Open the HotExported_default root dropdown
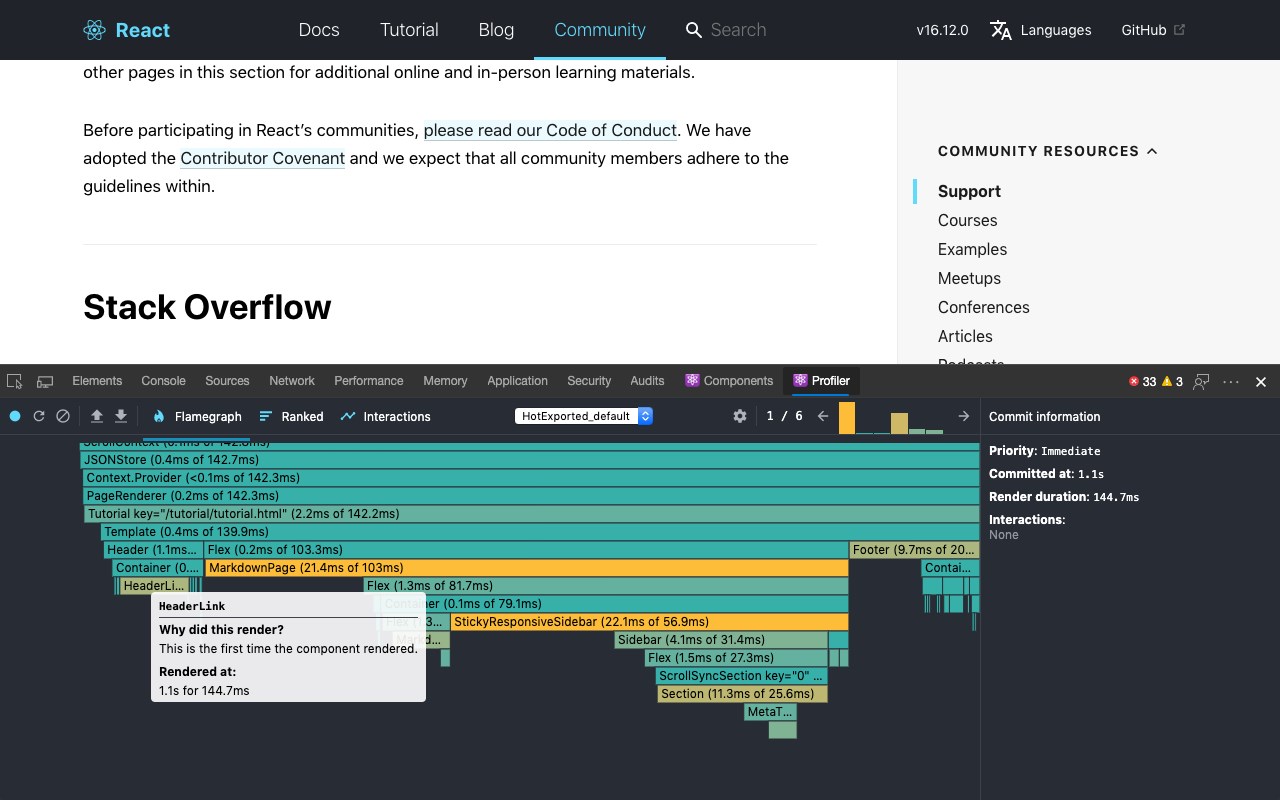Viewport: 1280px width, 800px height. (584, 416)
